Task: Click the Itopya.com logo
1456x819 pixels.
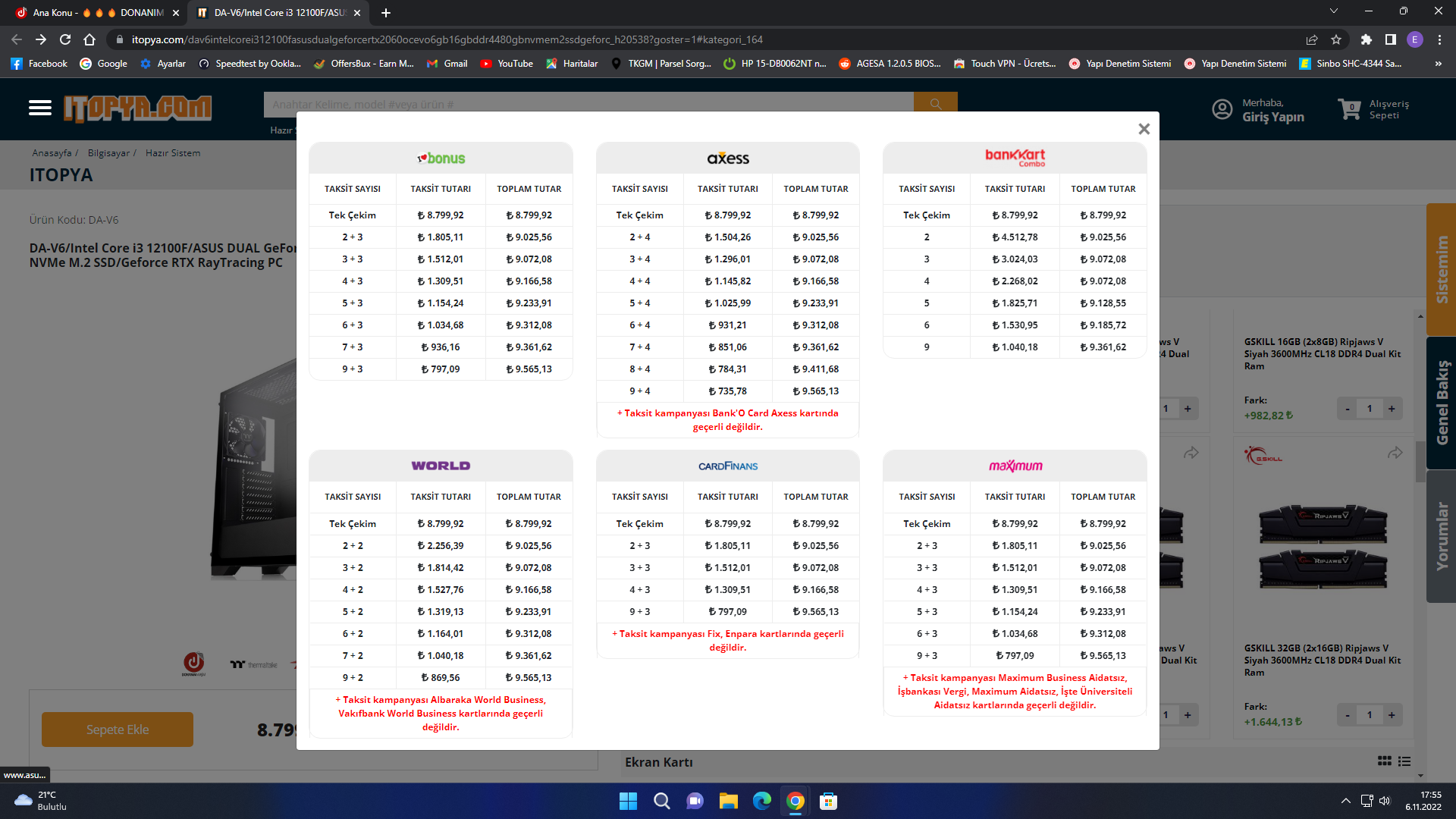Action: [x=137, y=108]
